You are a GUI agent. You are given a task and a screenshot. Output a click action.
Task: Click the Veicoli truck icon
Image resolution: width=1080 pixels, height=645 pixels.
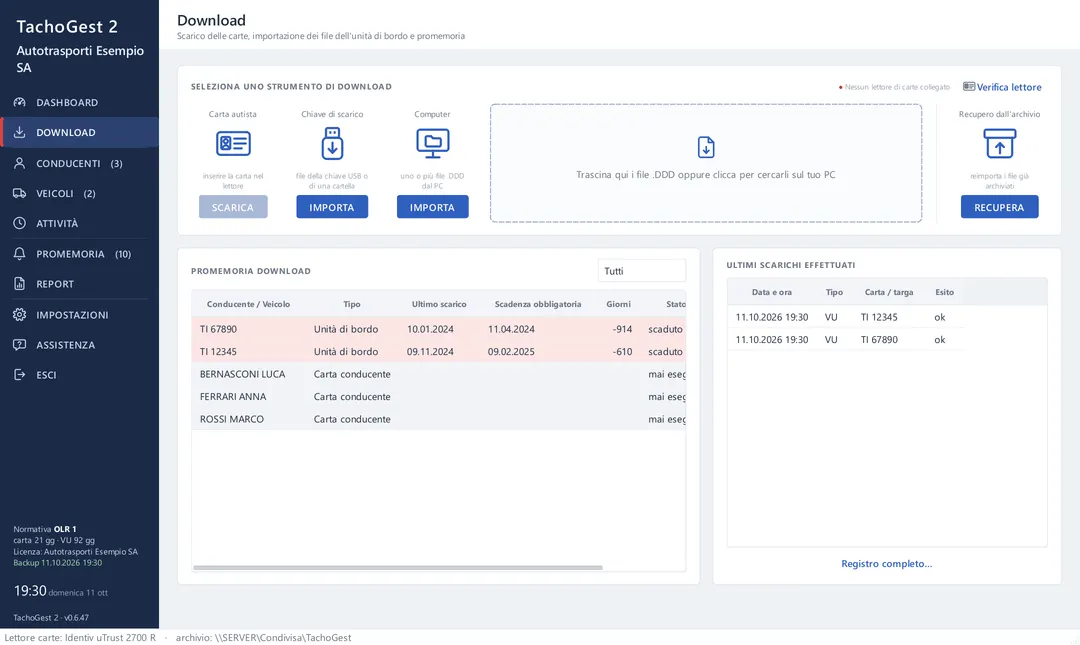pyautogui.click(x=19, y=194)
